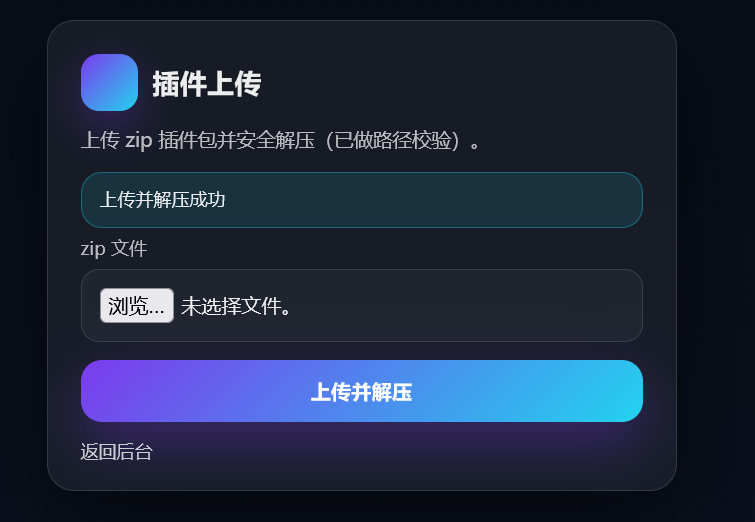Click the teal 上传并解压成功 message box
Screen dimensions: 755x522
(362, 200)
